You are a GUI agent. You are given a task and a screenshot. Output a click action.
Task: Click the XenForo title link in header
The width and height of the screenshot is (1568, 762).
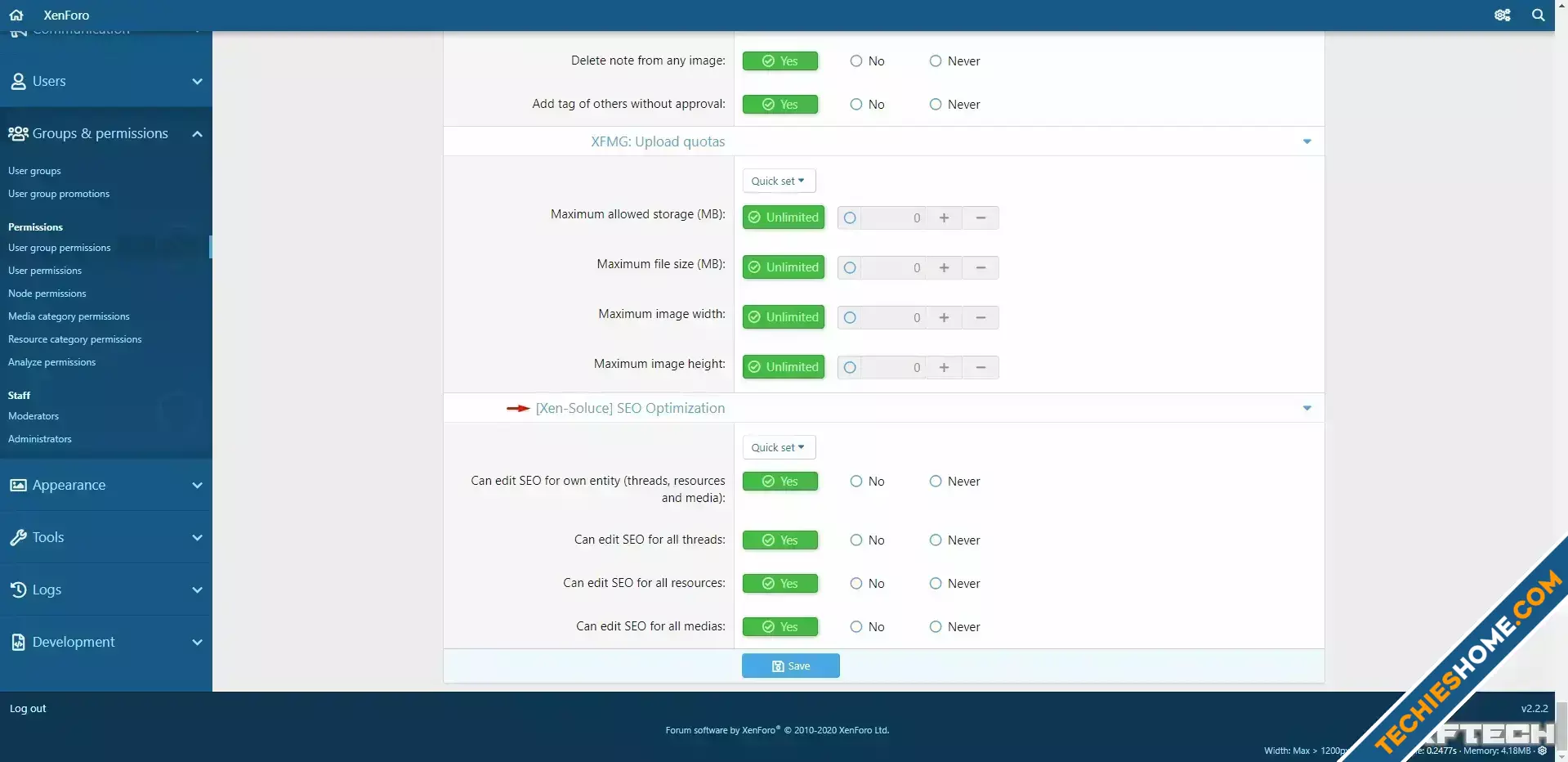(x=66, y=15)
